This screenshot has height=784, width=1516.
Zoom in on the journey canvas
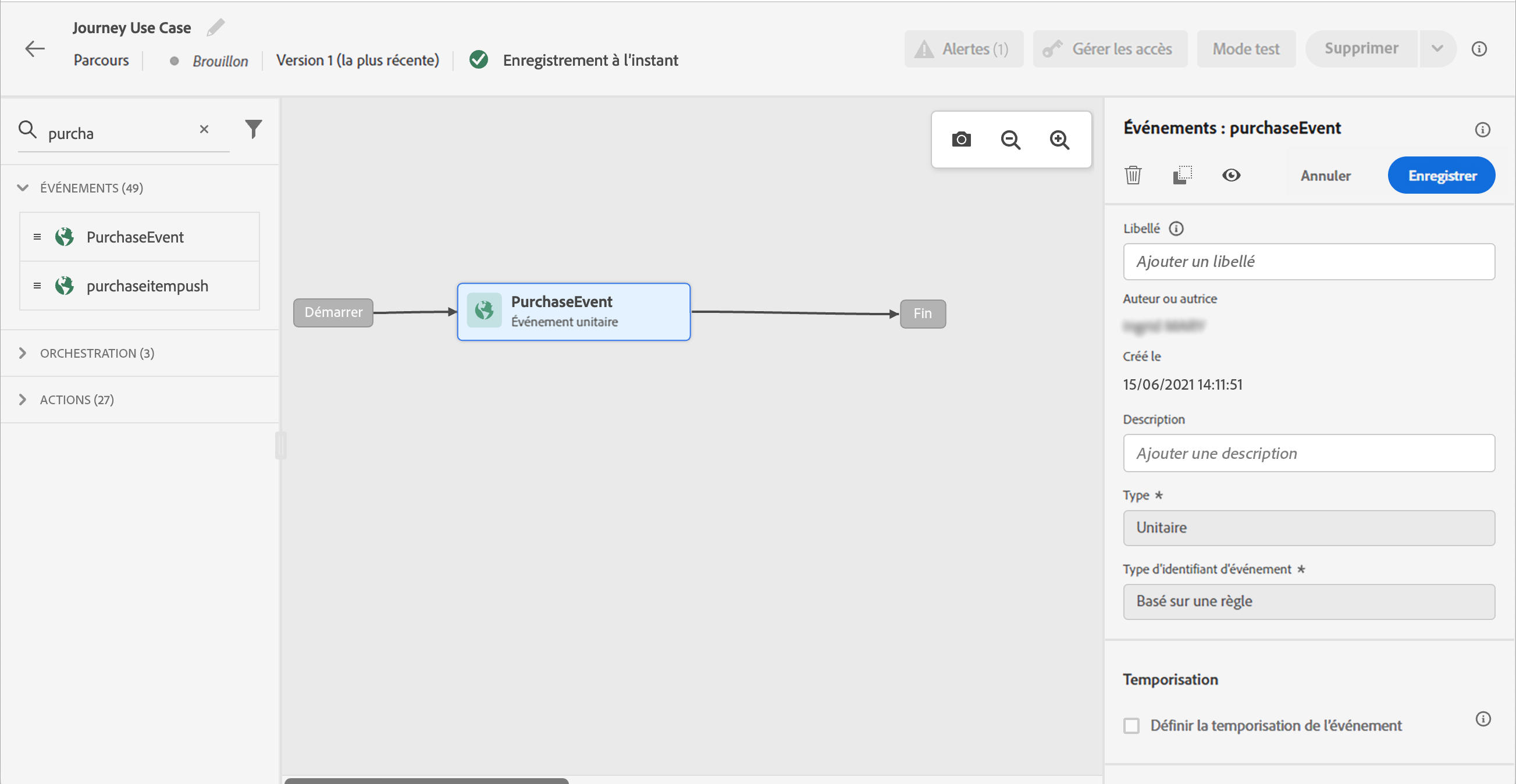coord(1059,140)
